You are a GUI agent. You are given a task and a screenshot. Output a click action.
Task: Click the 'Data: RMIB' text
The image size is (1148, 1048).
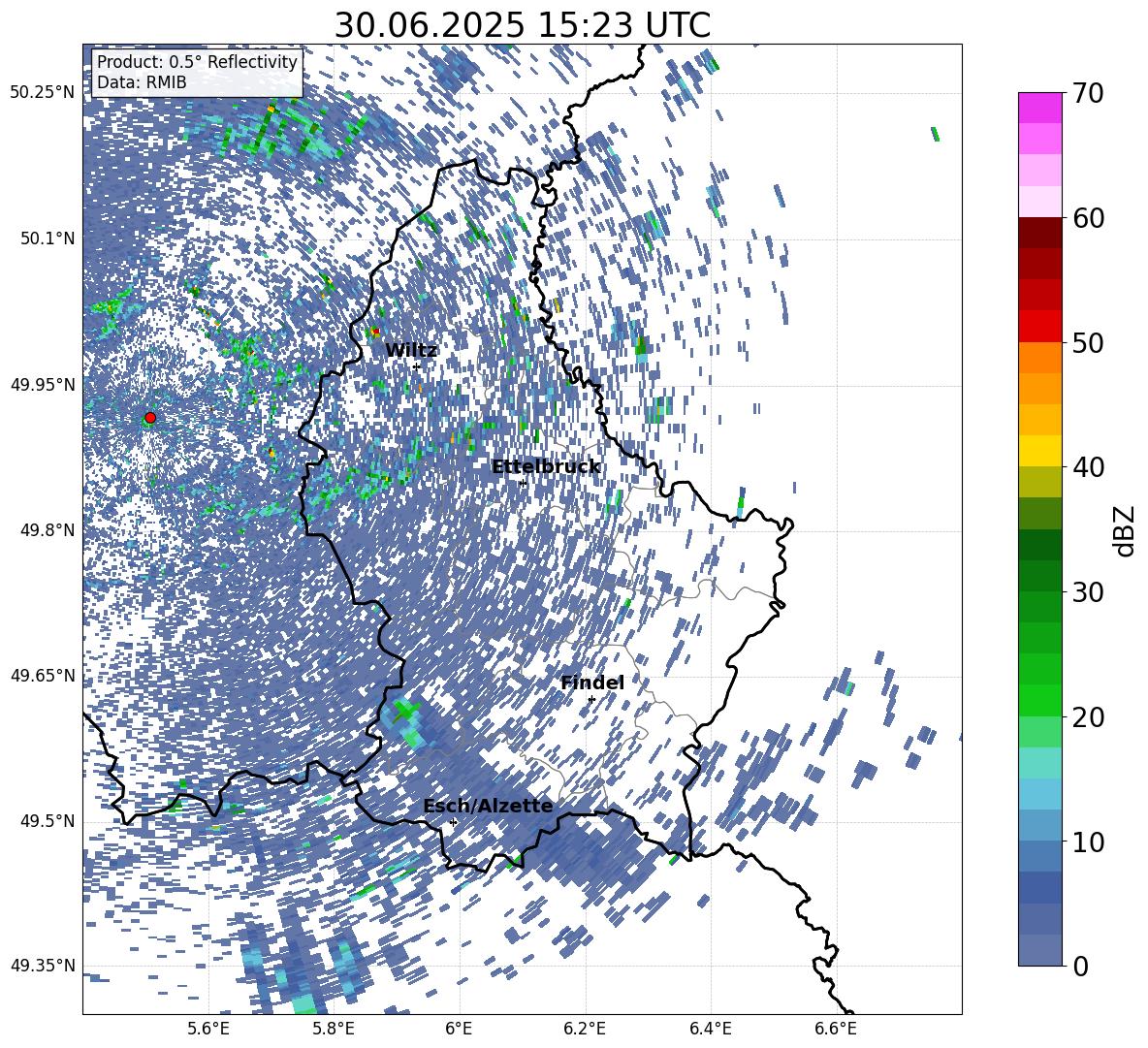point(142,82)
